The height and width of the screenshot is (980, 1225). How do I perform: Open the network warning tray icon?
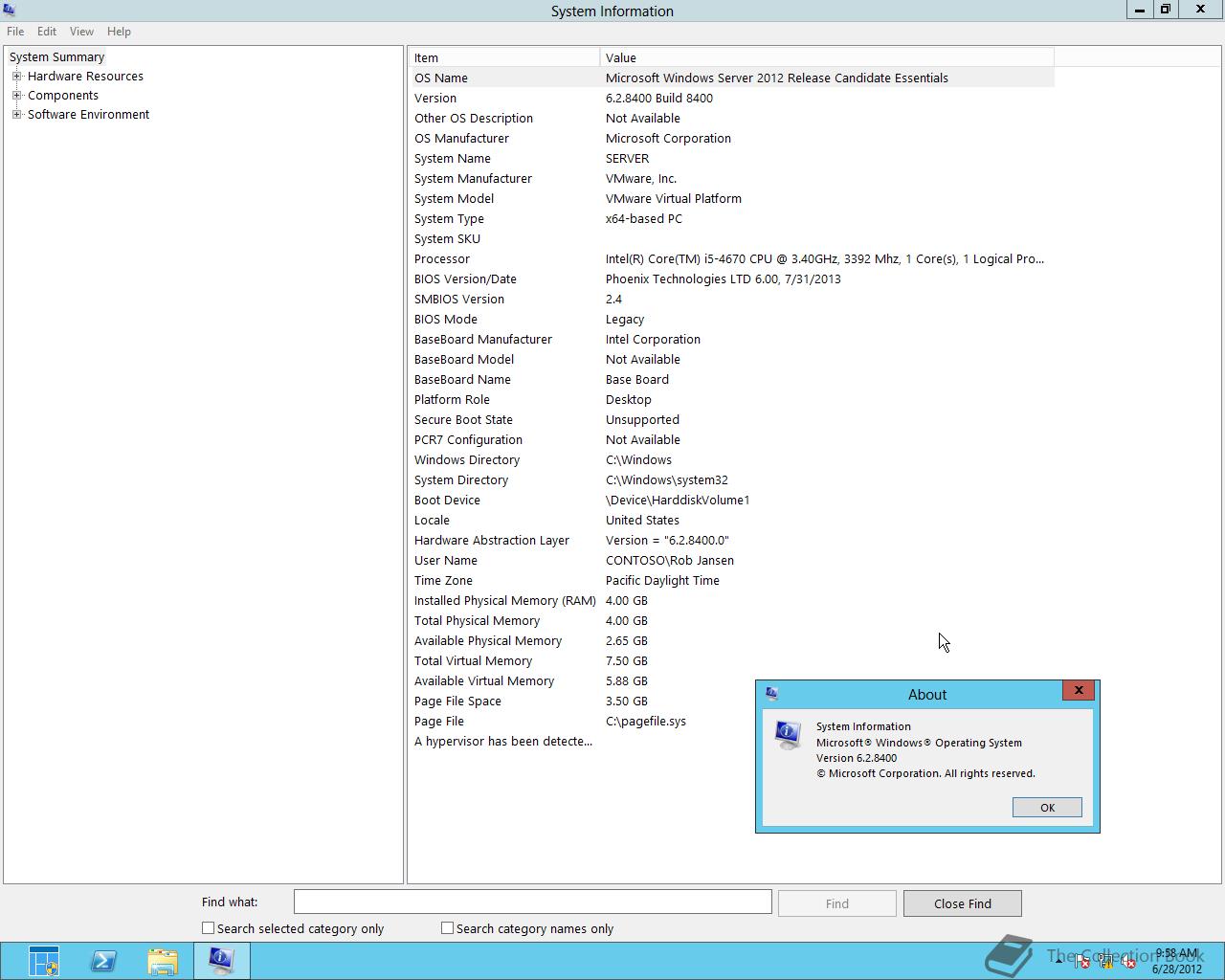pyautogui.click(x=1105, y=962)
